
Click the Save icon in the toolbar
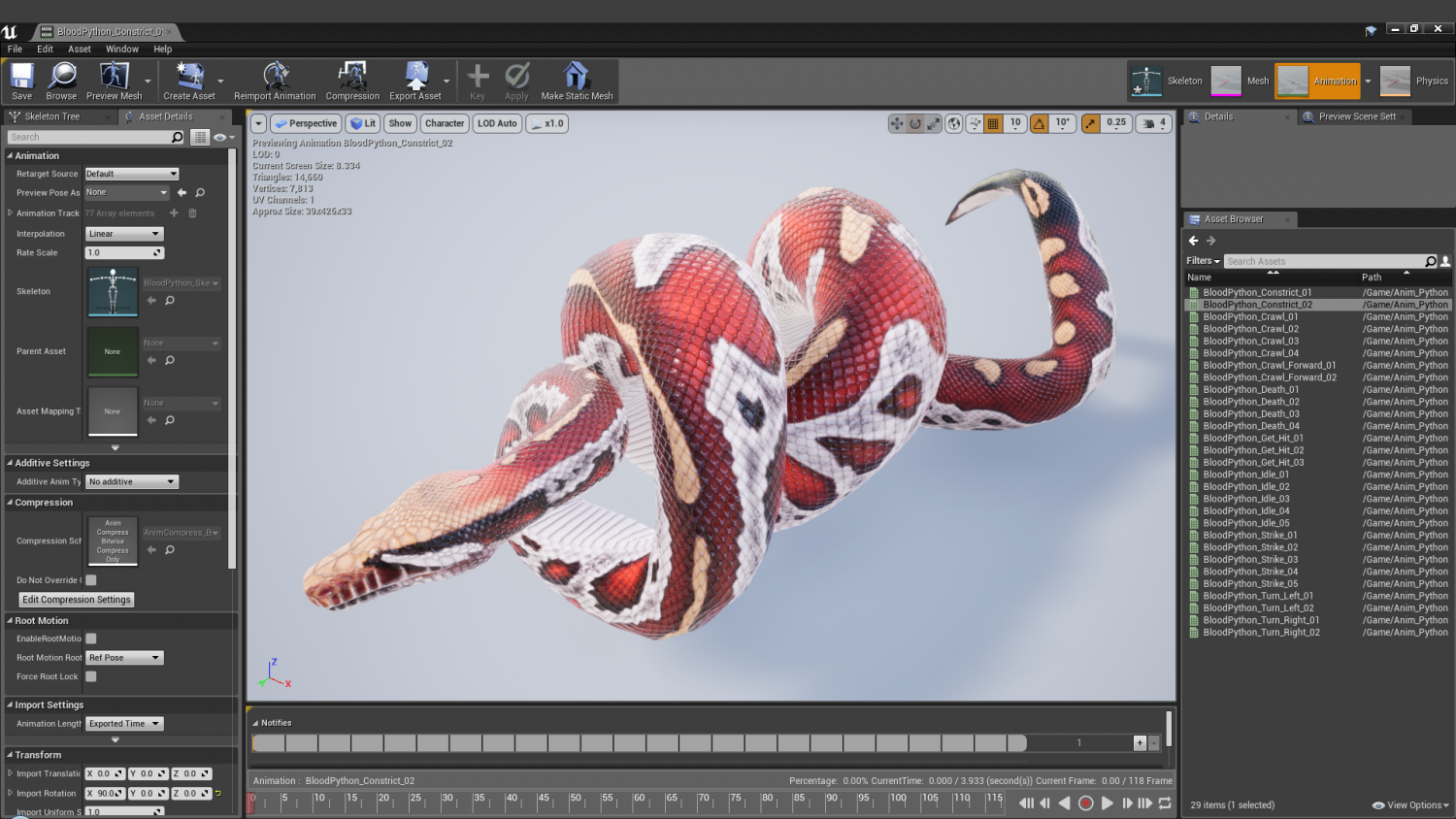click(21, 81)
